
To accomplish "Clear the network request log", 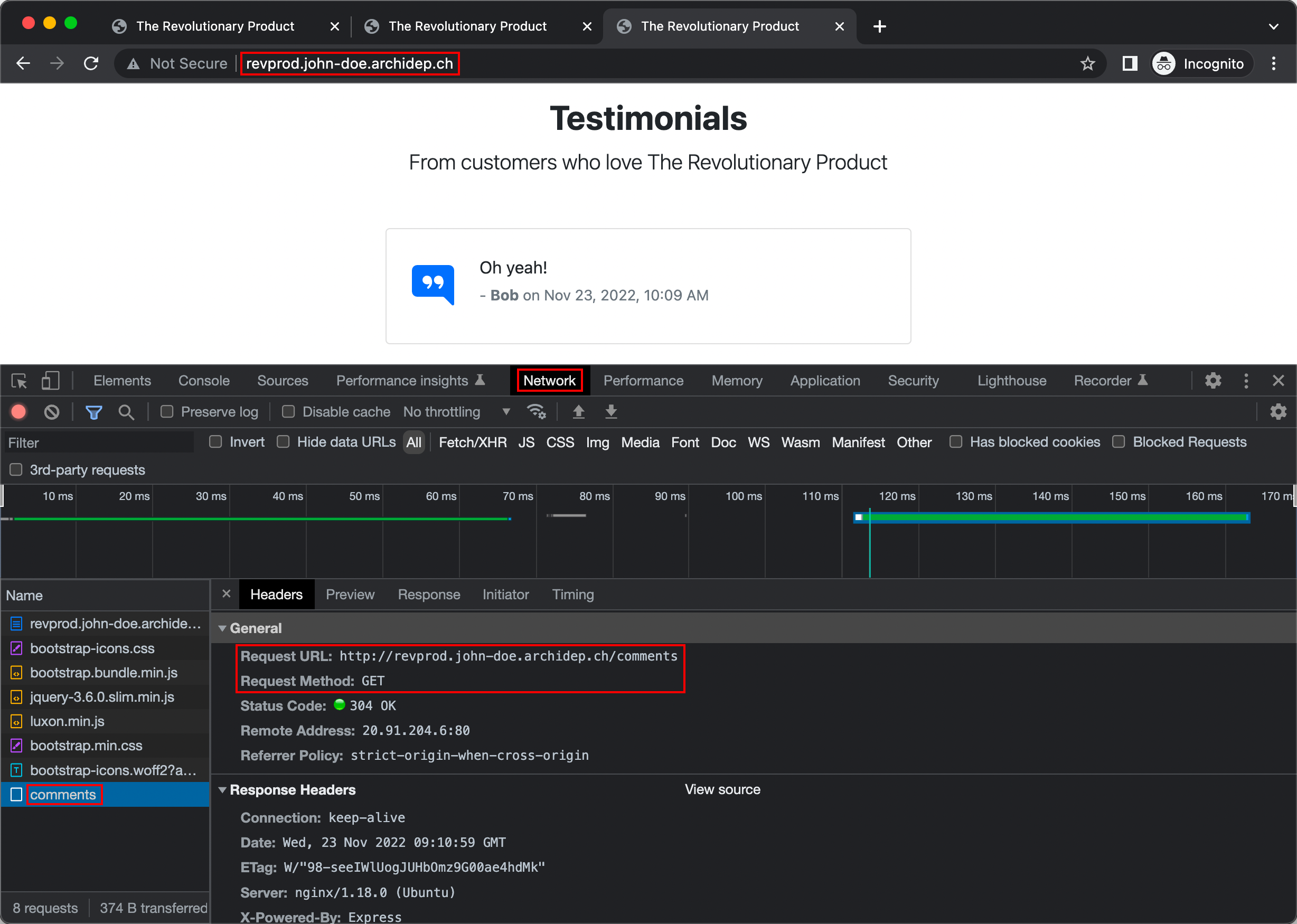I will point(51,411).
